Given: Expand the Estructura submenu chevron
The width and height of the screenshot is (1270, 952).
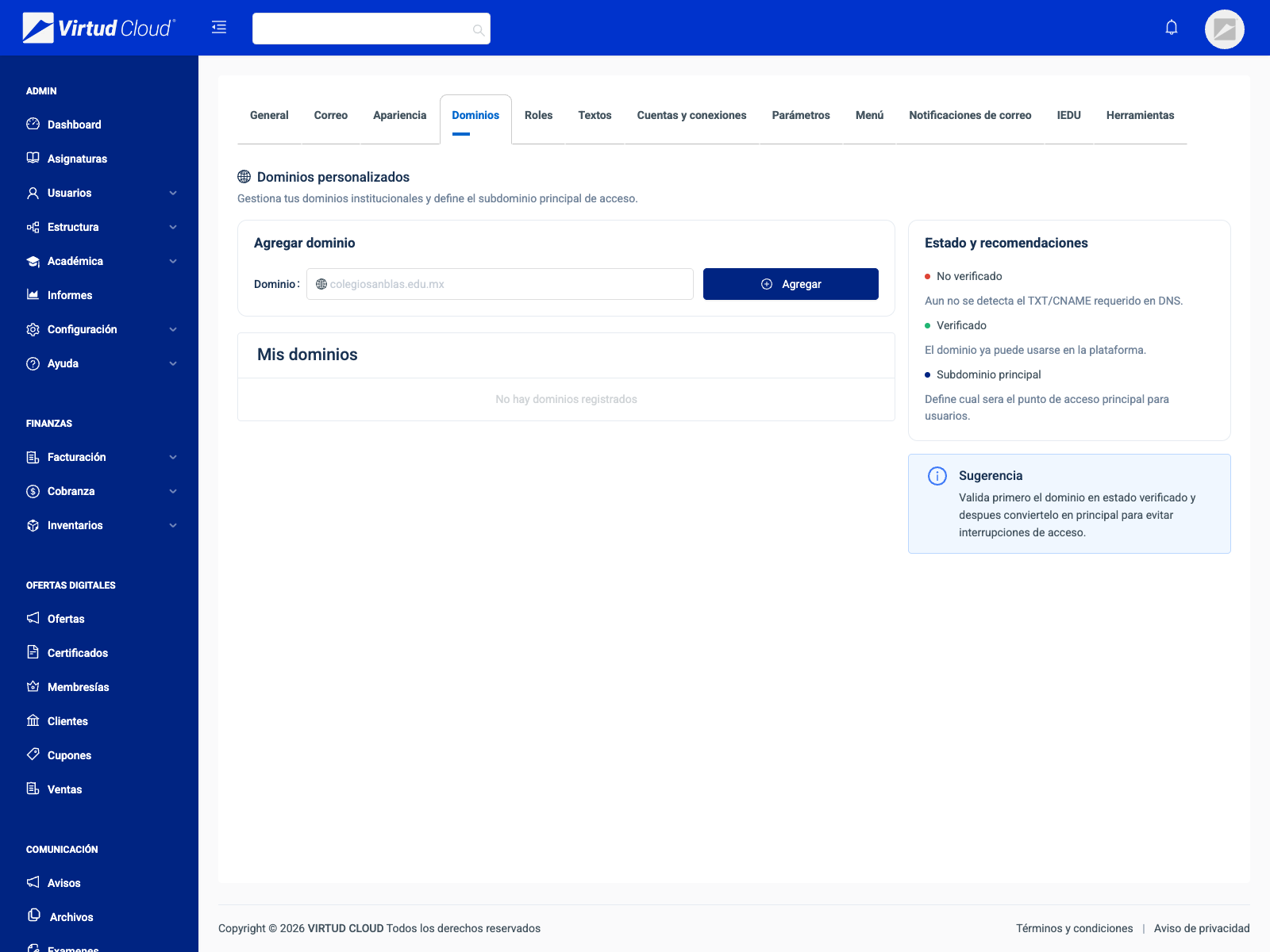Looking at the screenshot, I should point(173,227).
